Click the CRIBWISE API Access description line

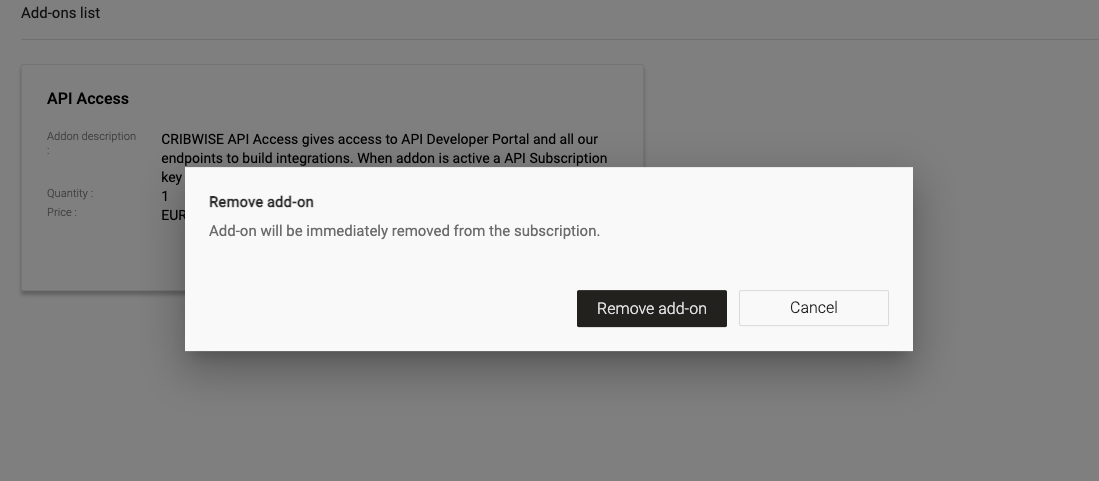(x=379, y=139)
